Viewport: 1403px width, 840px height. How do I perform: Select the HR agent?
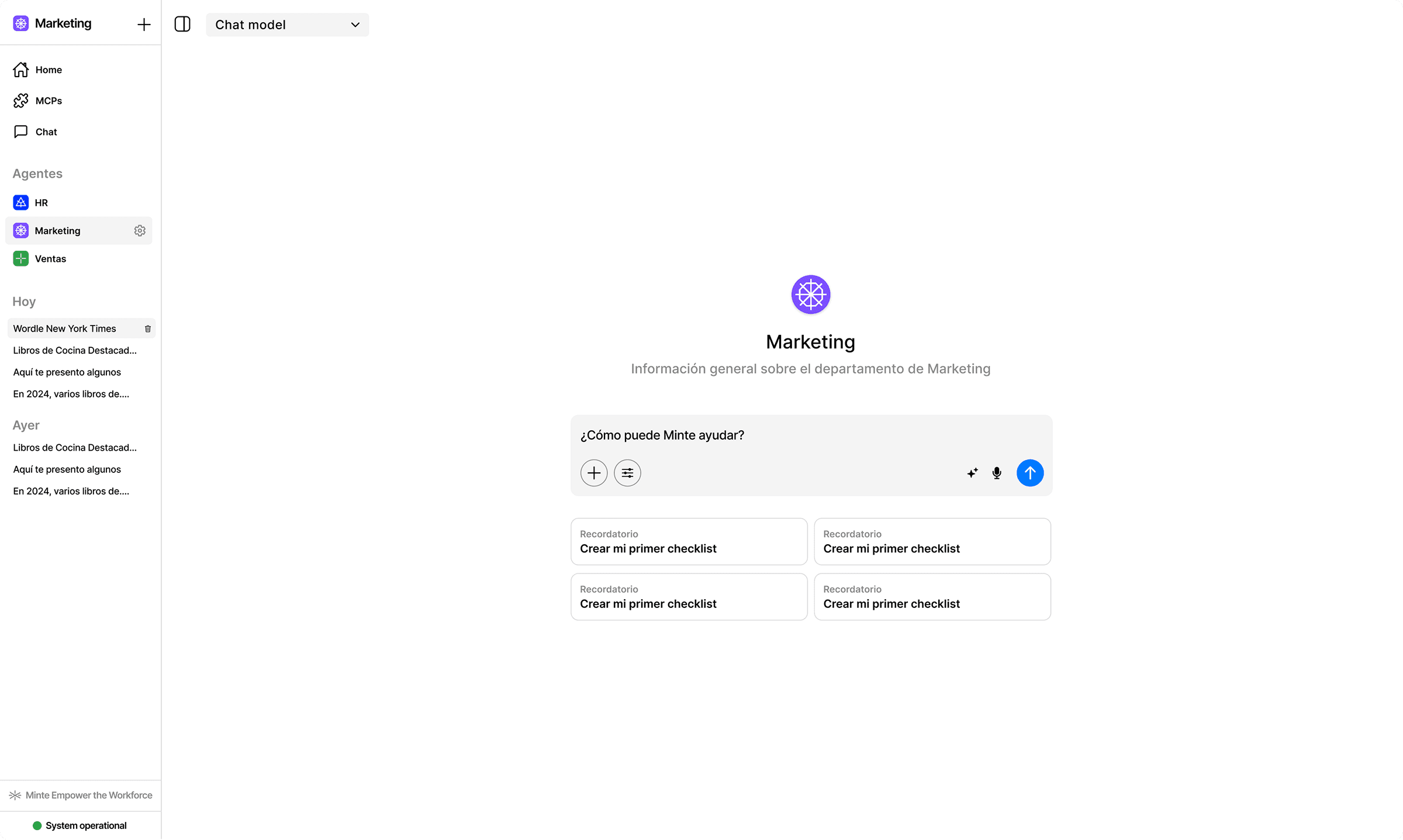(x=41, y=202)
